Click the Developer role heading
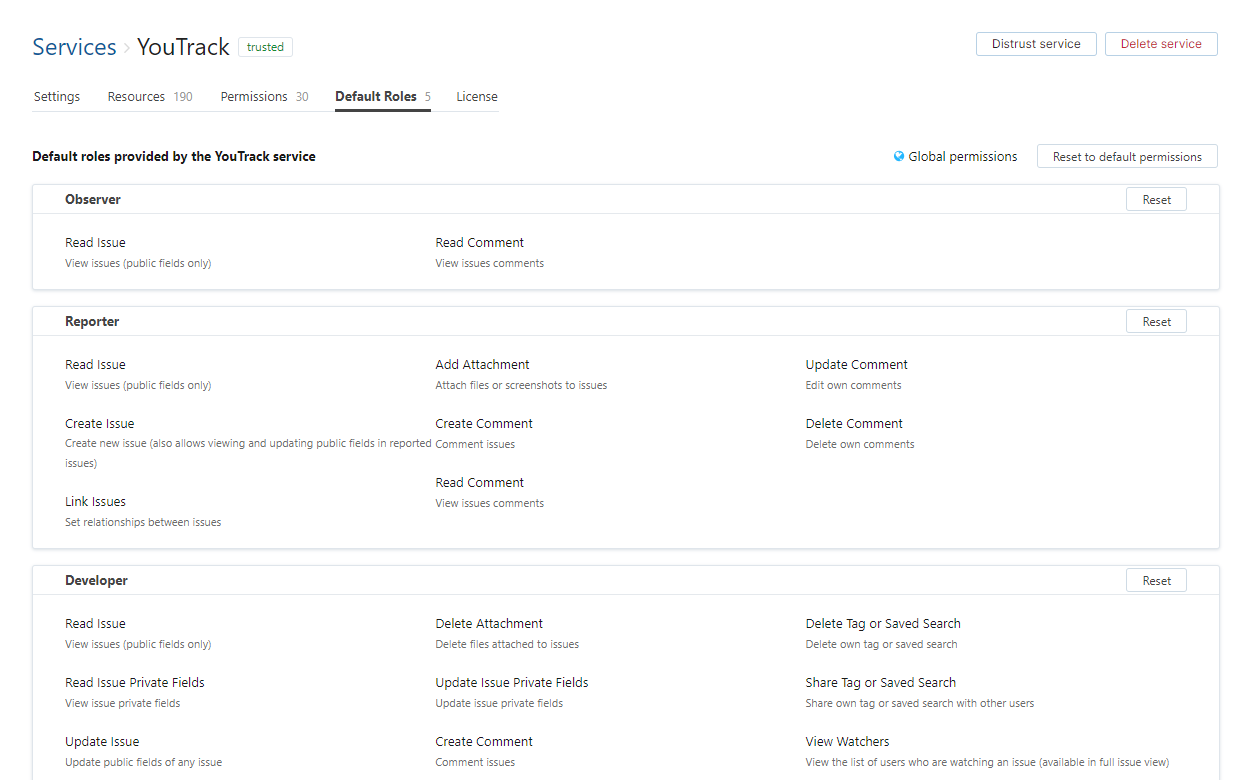Screen dimensions: 1250x780 (x=96, y=581)
